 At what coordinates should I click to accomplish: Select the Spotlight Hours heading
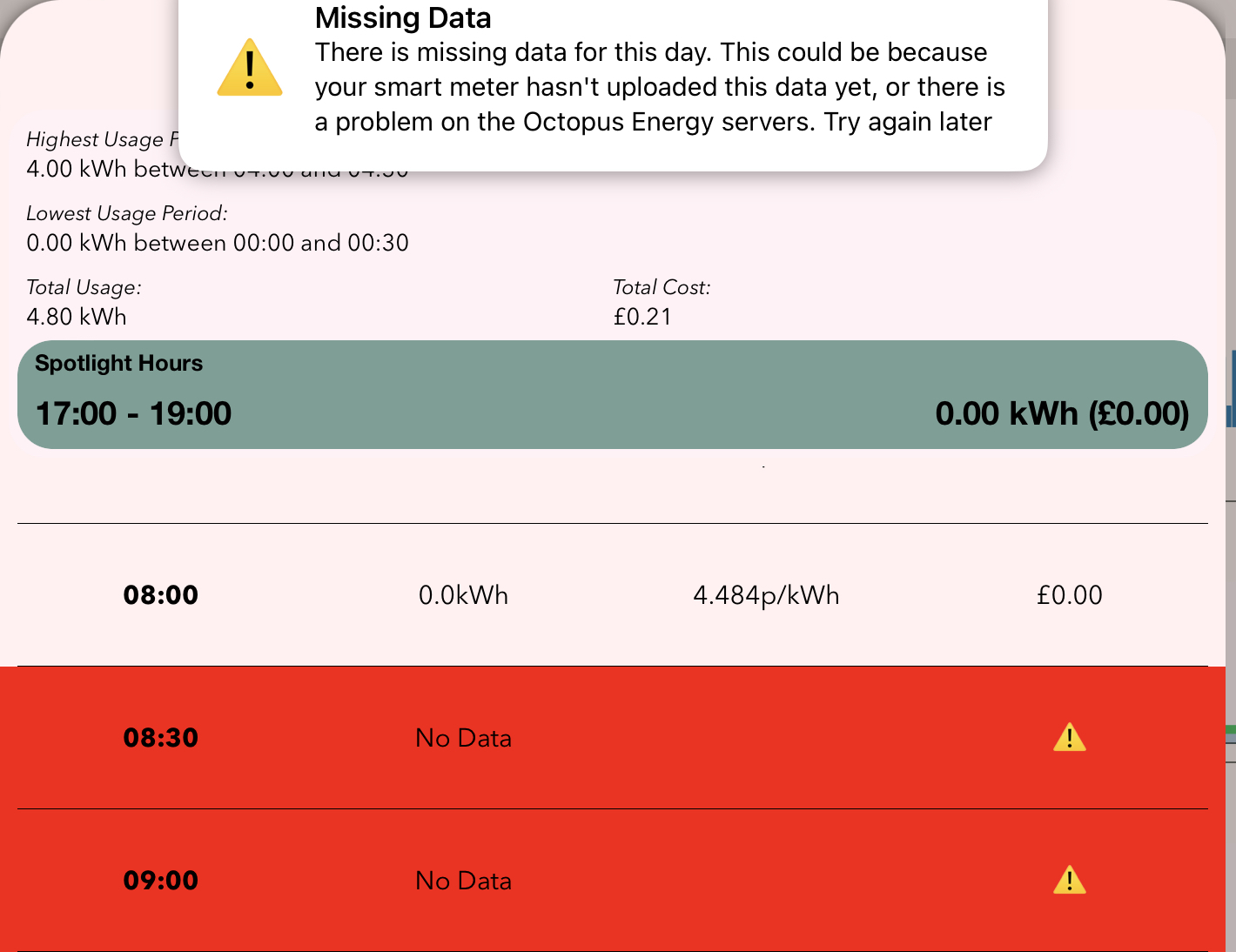pyautogui.click(x=118, y=364)
